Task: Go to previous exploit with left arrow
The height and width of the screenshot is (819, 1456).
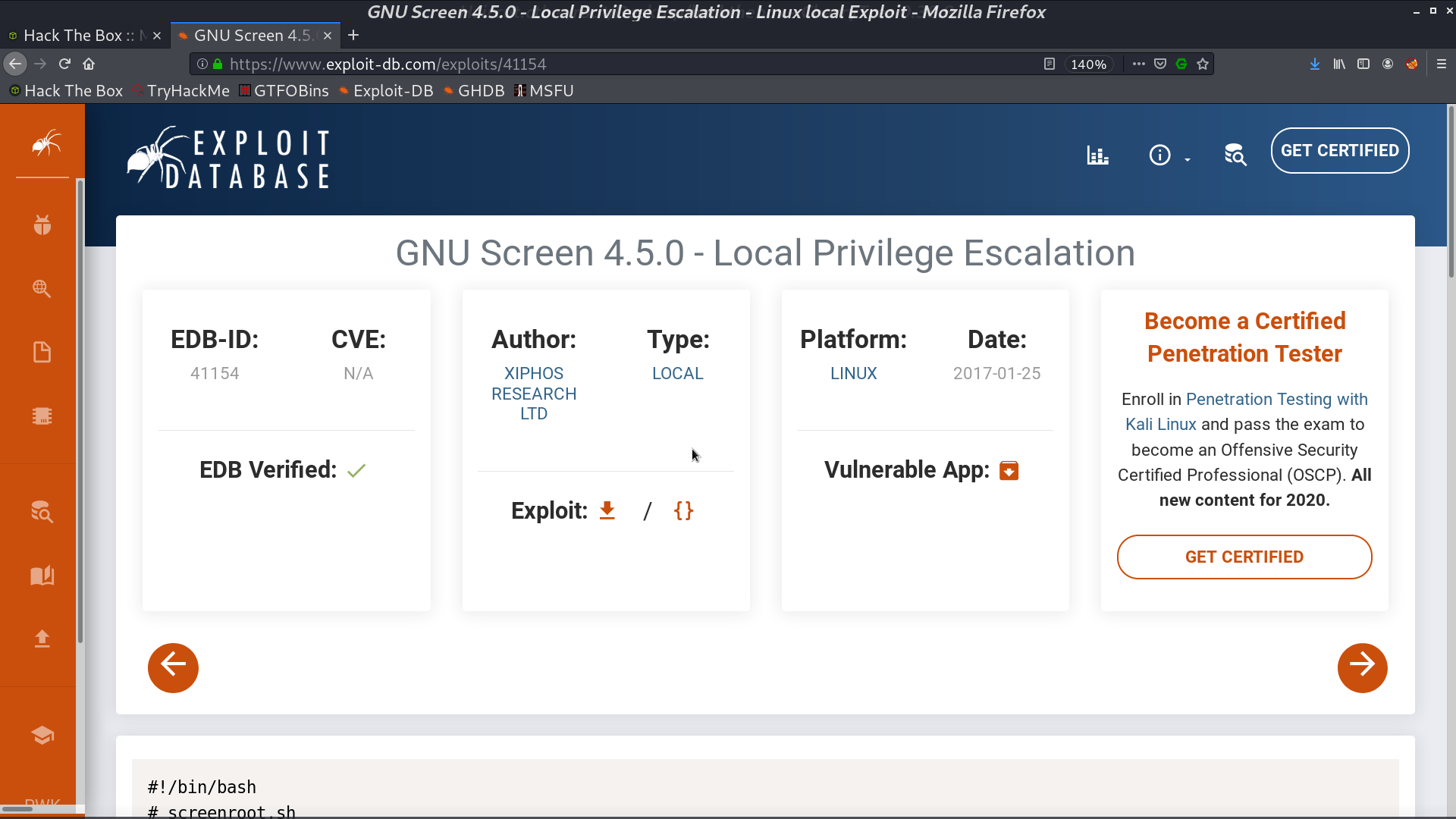Action: pos(173,668)
